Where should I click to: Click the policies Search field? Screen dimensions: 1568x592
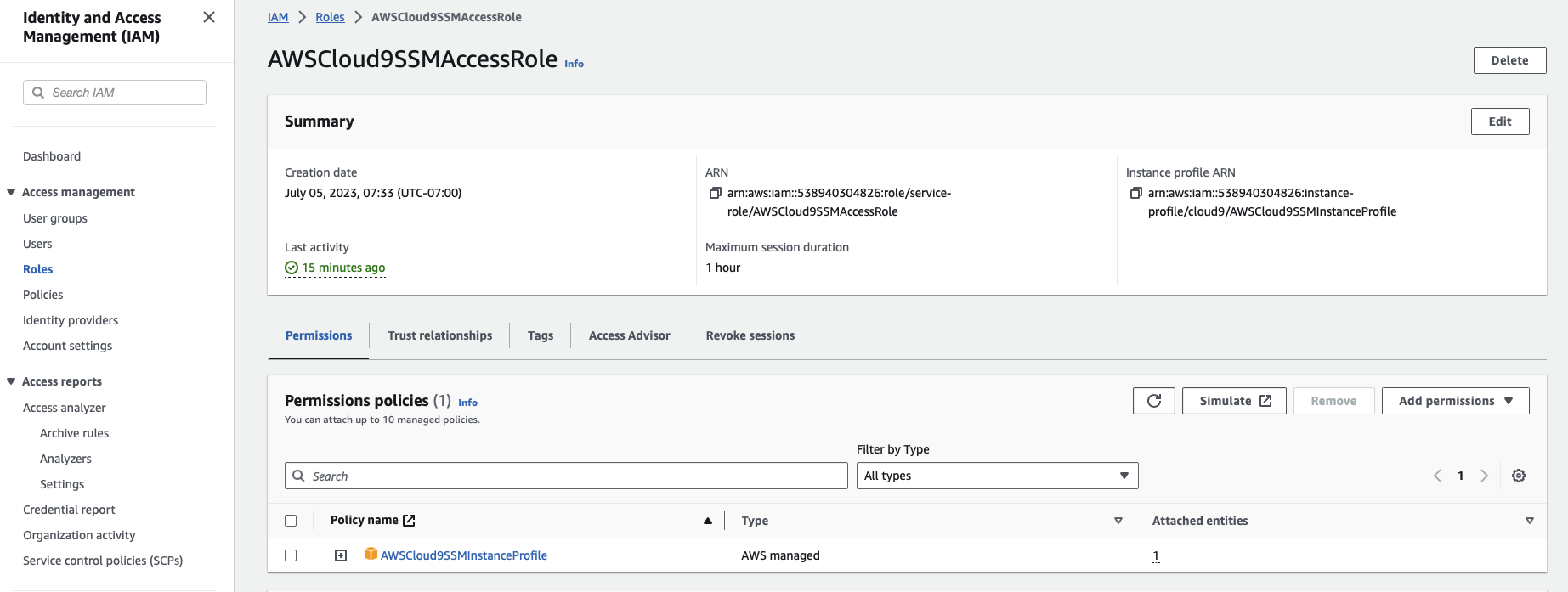coord(566,476)
